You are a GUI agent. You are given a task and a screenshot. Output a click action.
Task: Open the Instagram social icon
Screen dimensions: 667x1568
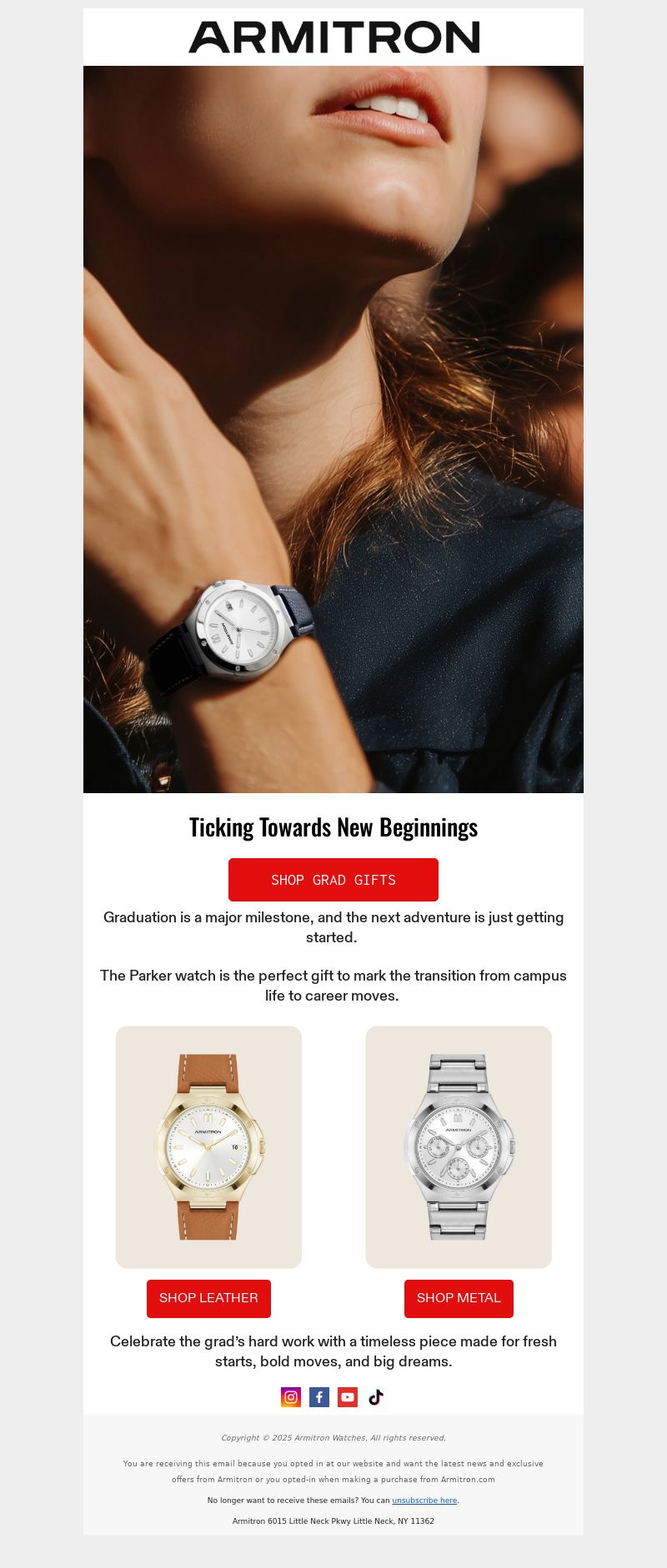[291, 1397]
